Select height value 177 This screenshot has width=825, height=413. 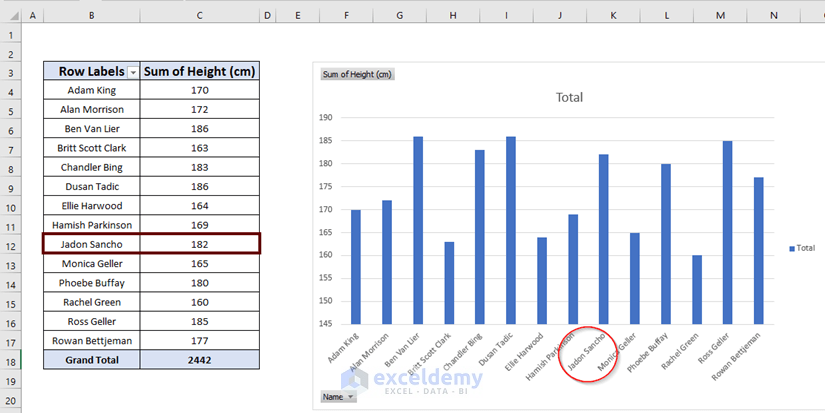200,341
